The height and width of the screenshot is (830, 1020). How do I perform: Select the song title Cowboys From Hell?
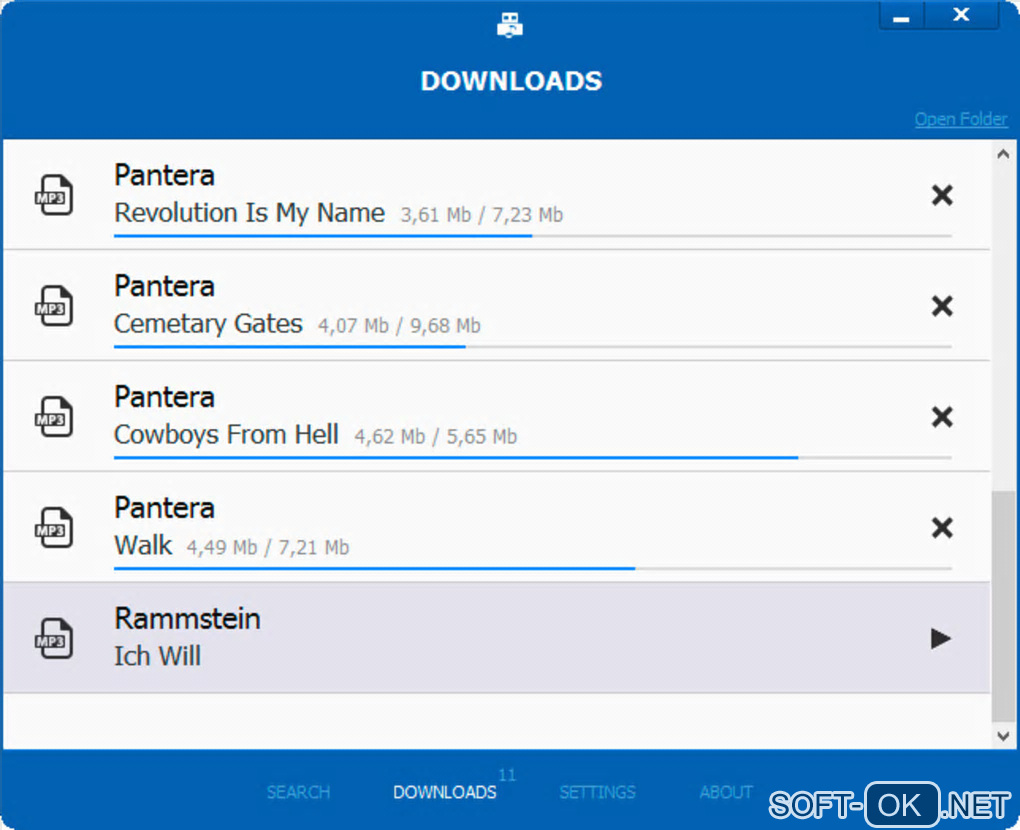coord(226,435)
